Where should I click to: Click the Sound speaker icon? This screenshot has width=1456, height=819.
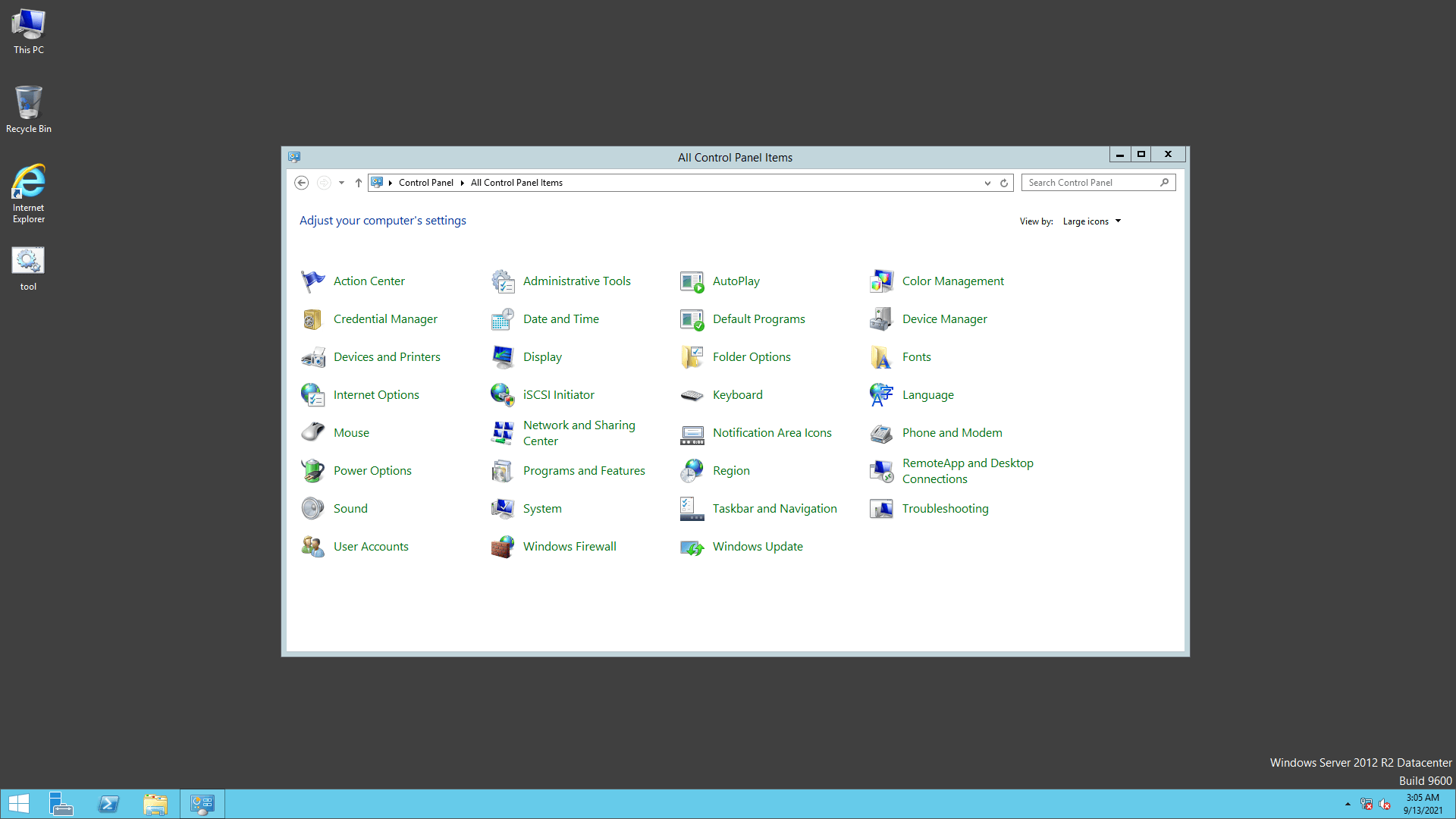tap(312, 509)
